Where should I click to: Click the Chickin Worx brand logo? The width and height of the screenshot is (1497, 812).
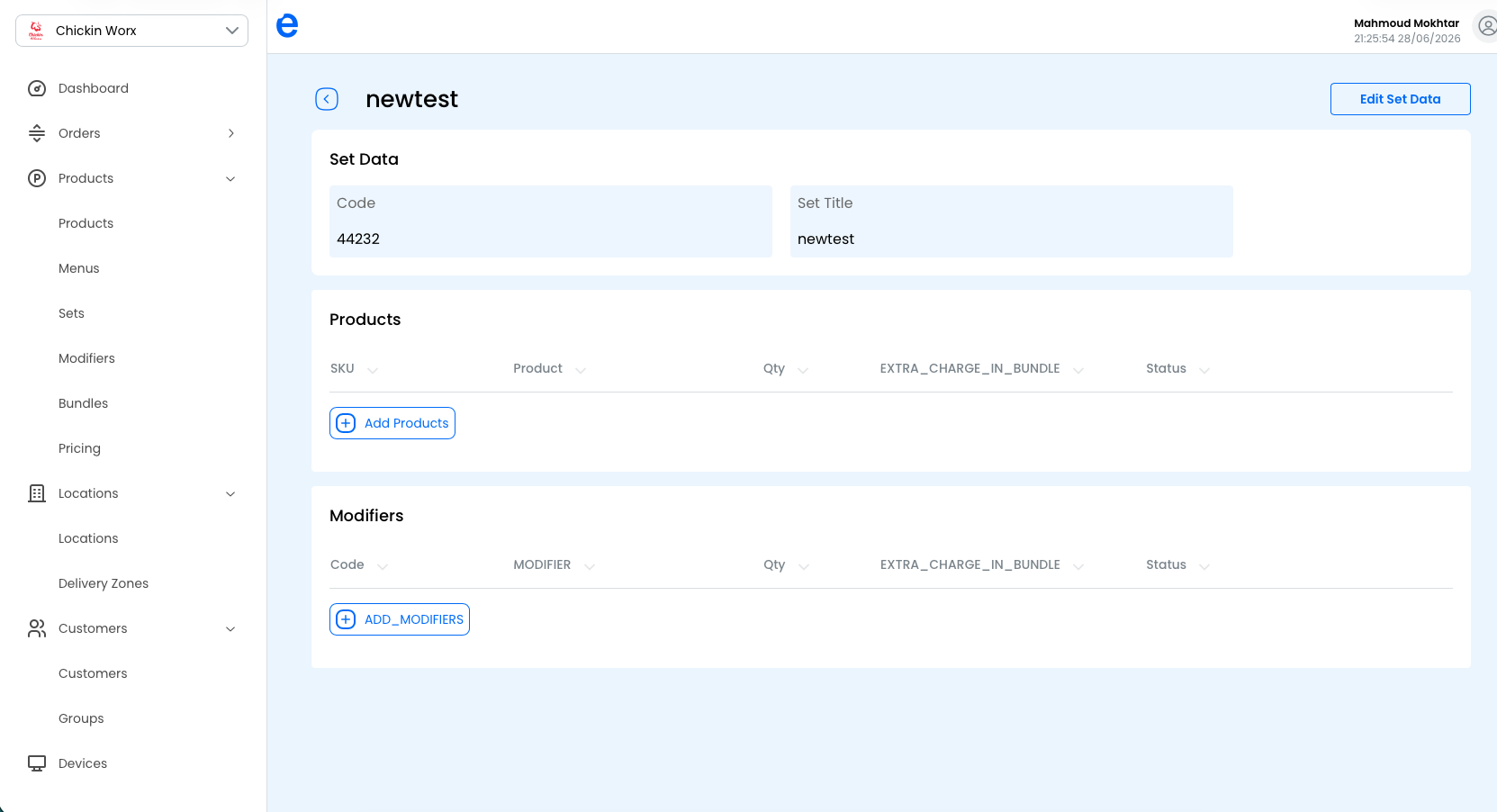[36, 31]
